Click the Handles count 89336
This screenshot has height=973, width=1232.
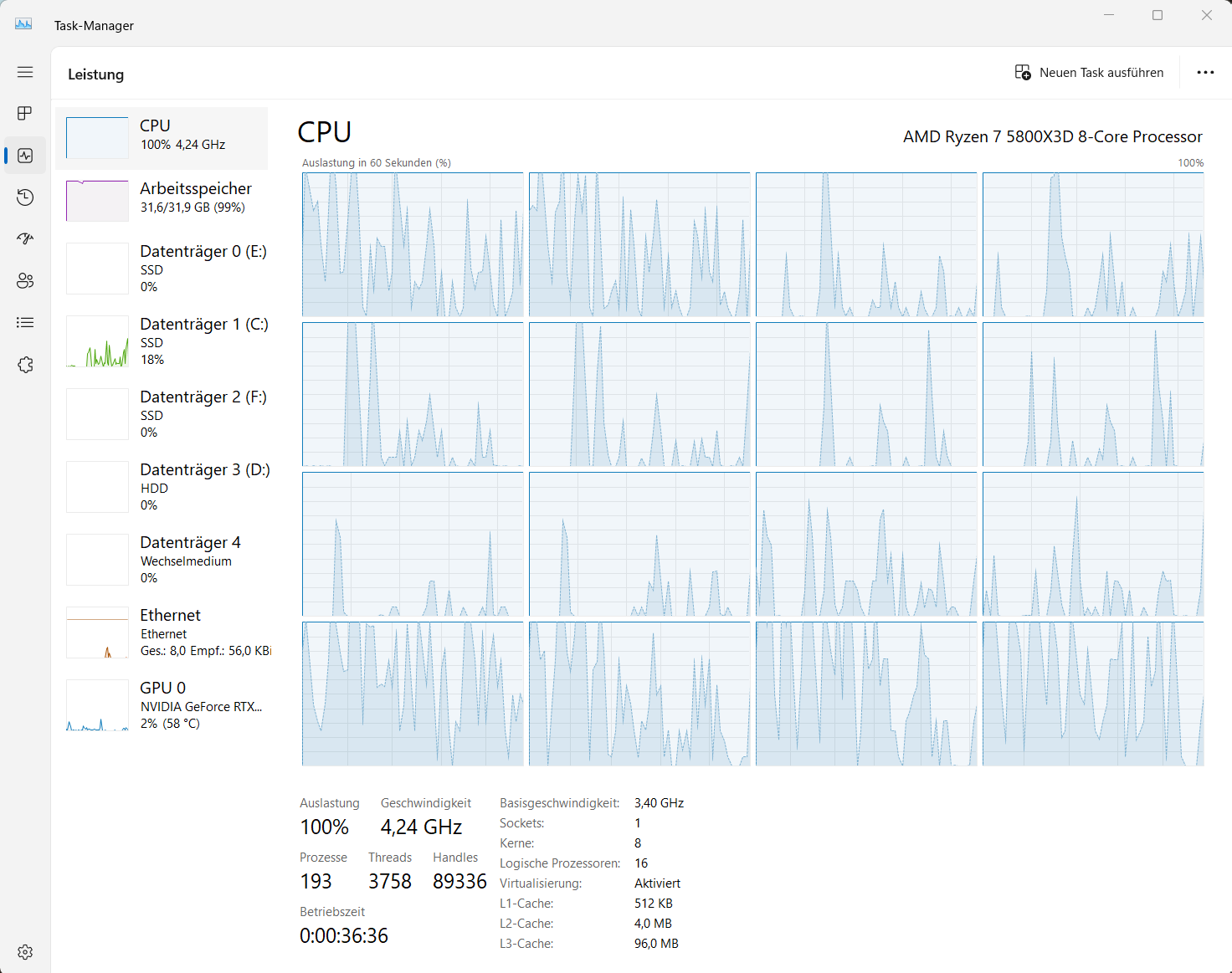pyautogui.click(x=459, y=882)
